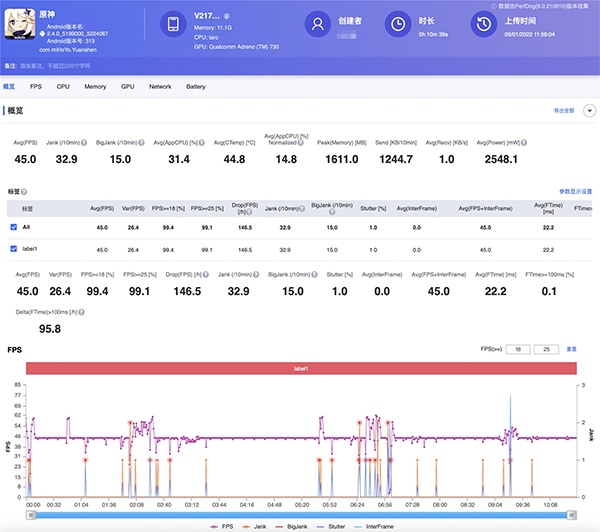Click the 重置 reset link for FPS thresholds
Screen dimensions: 600x532
(573, 349)
